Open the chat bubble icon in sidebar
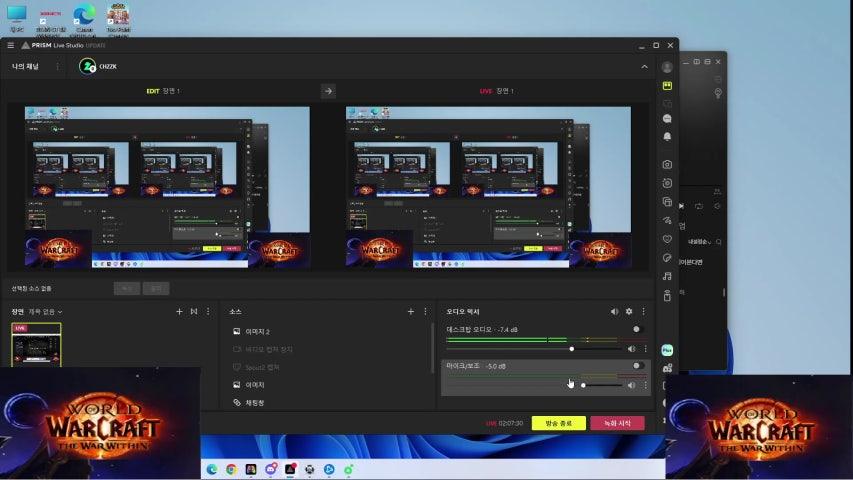Viewport: 853px width, 480px height. (667, 119)
